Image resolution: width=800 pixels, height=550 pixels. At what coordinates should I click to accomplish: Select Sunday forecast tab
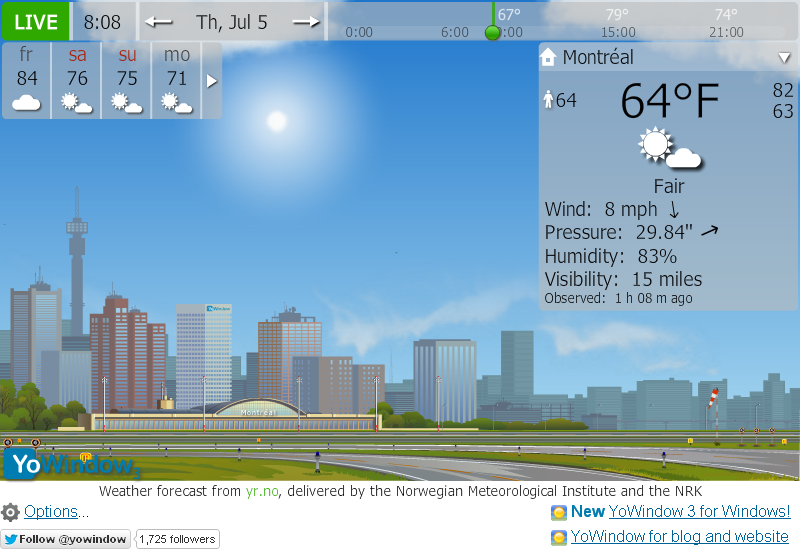pos(127,80)
